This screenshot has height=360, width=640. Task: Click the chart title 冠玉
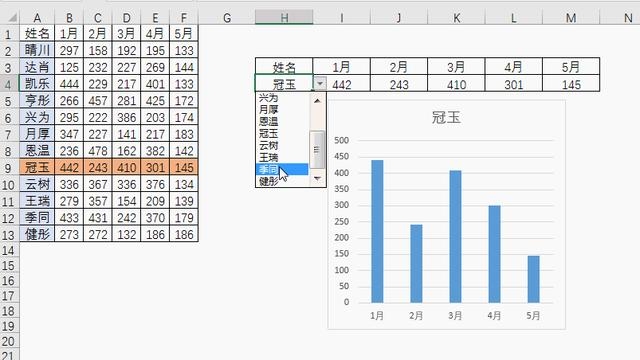click(x=446, y=118)
